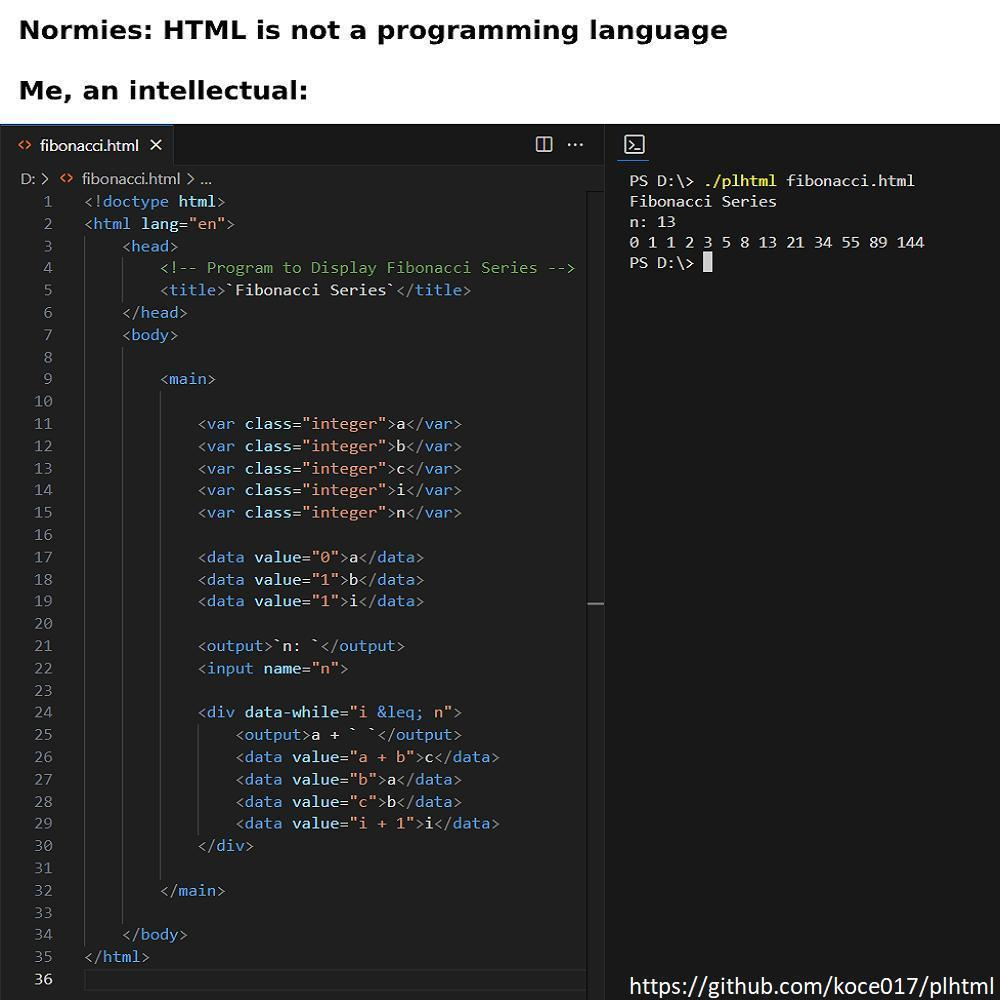Click the html lang="en" line
This screenshot has height=1000, width=1000.
point(159,224)
